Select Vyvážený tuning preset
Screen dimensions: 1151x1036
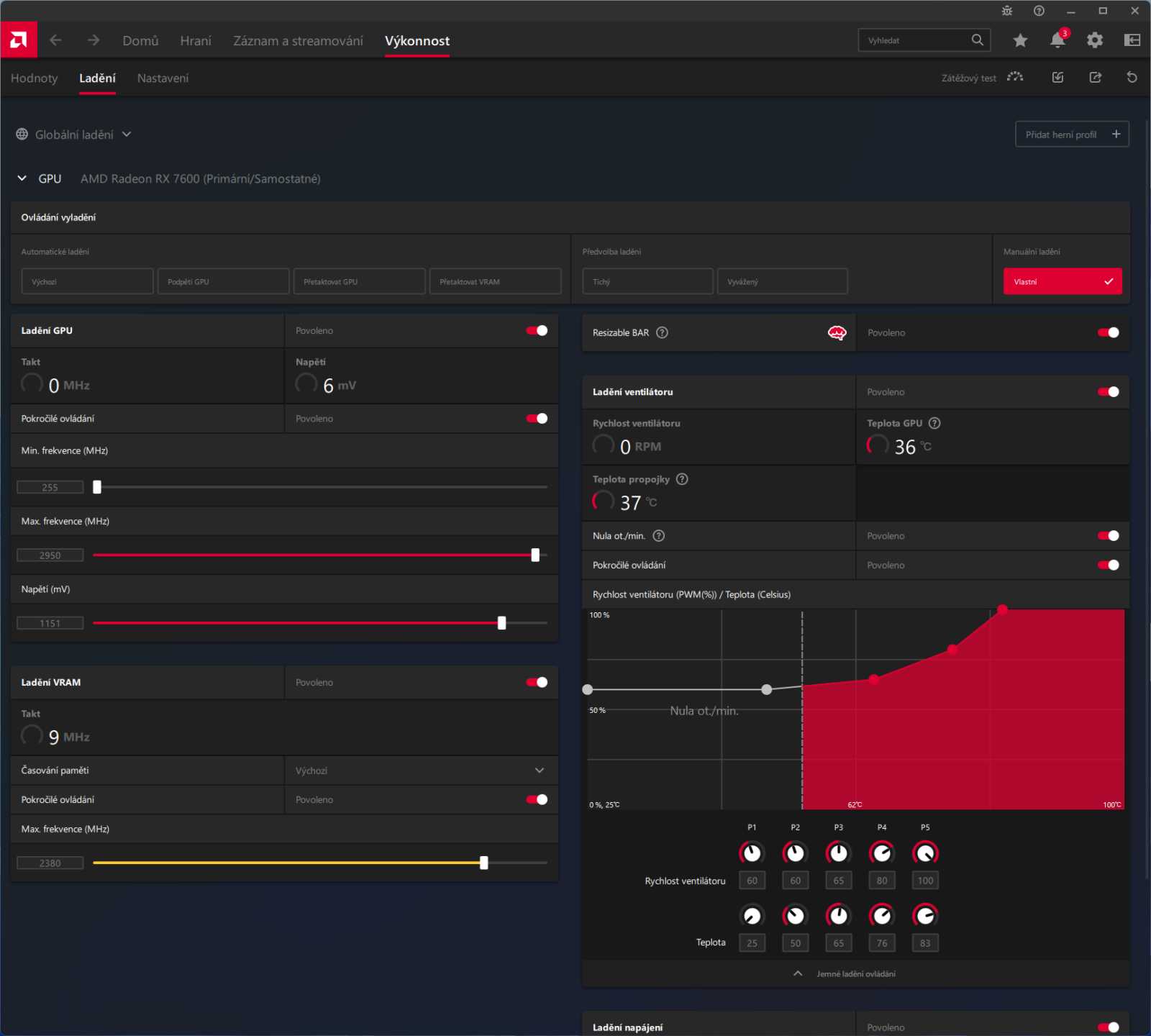783,281
